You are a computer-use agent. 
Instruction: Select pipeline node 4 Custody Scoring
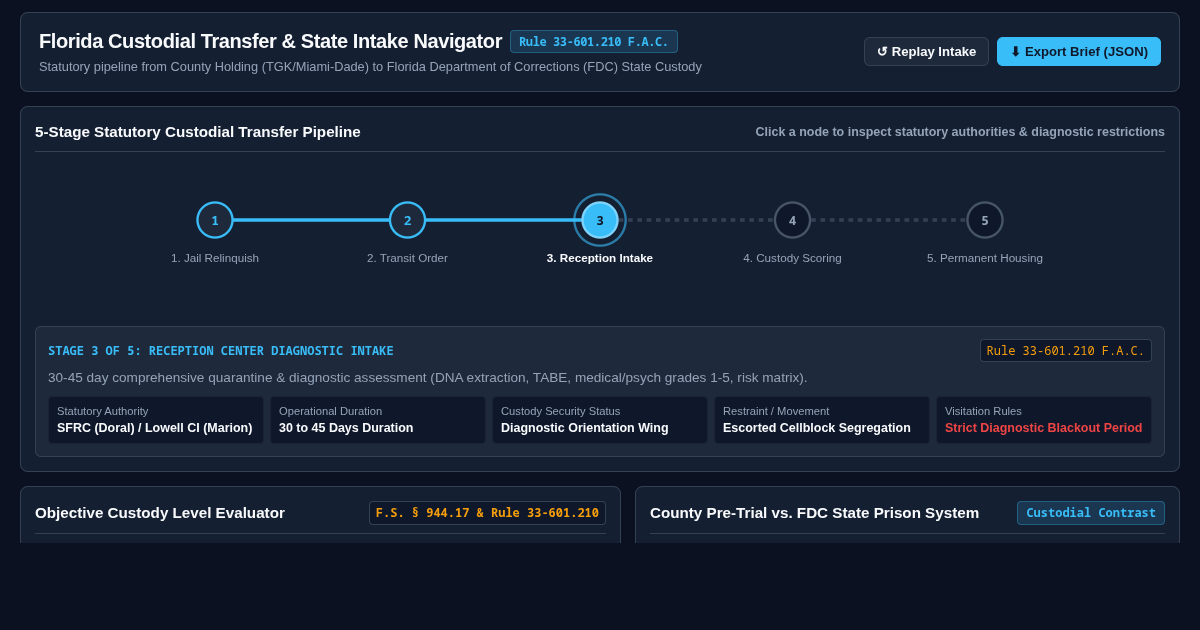pyautogui.click(x=792, y=220)
